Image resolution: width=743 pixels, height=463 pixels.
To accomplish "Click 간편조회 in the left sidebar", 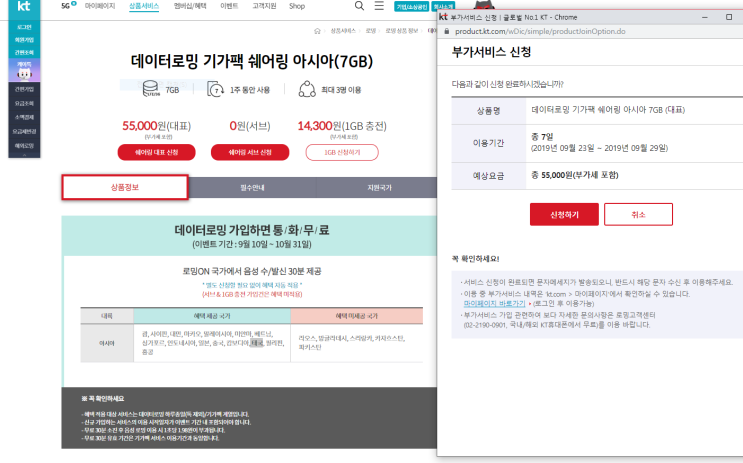I will (x=24, y=52).
